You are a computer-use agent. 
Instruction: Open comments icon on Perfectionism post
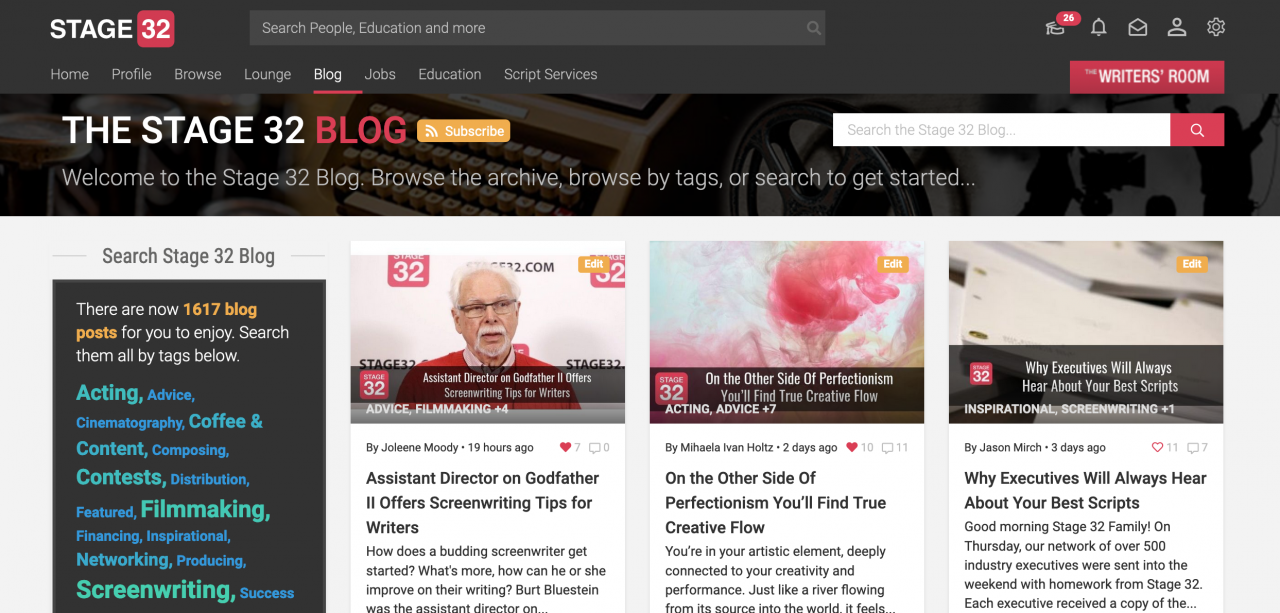[887, 448]
